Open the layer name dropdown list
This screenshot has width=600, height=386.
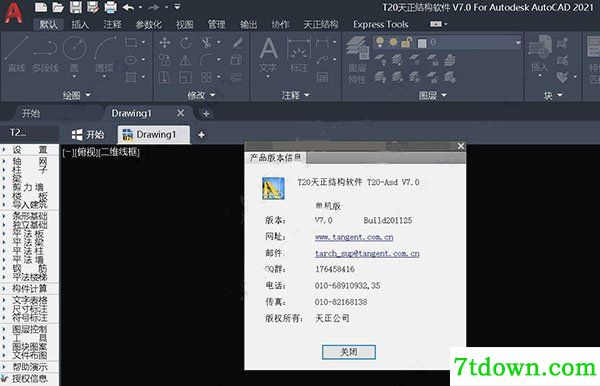click(518, 42)
